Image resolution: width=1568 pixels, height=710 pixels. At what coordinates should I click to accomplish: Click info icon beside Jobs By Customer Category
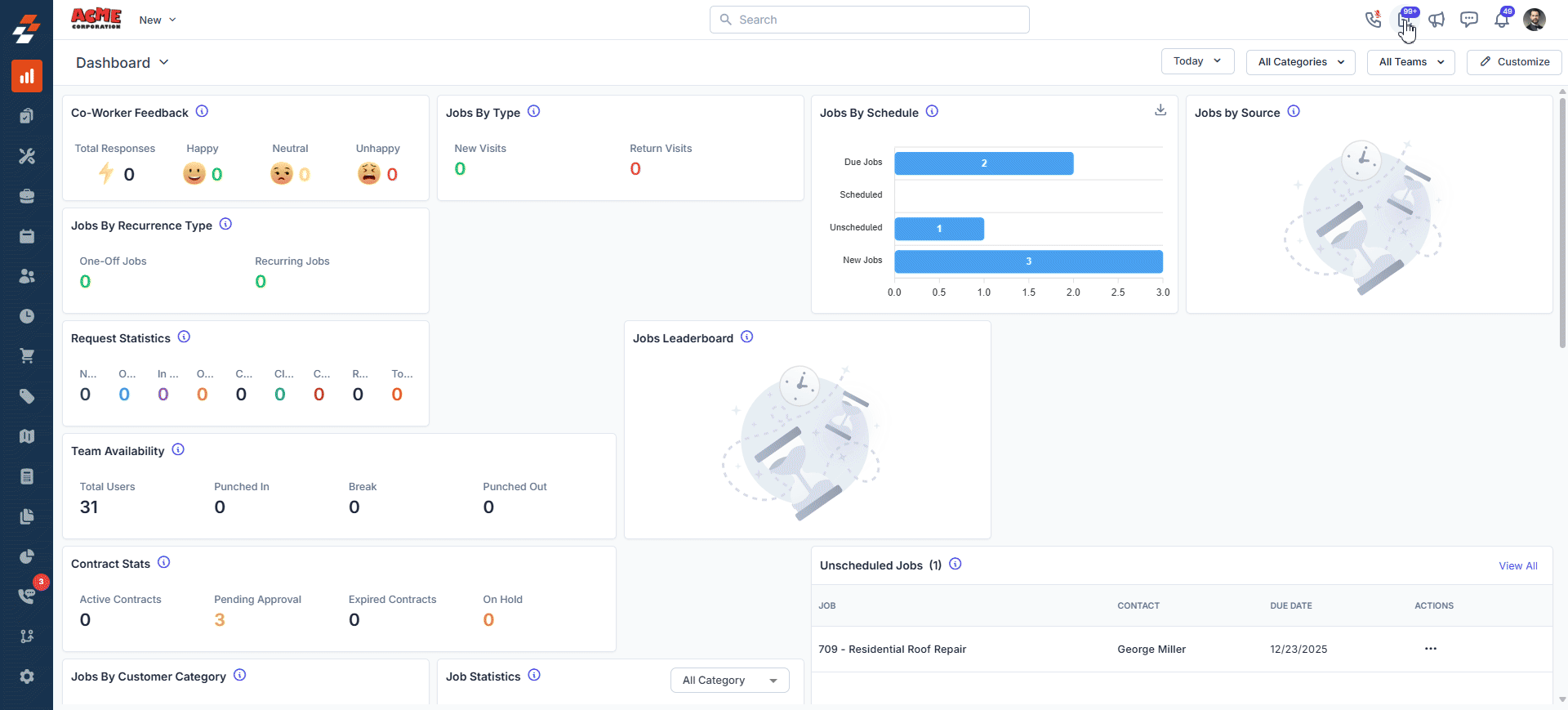point(240,675)
